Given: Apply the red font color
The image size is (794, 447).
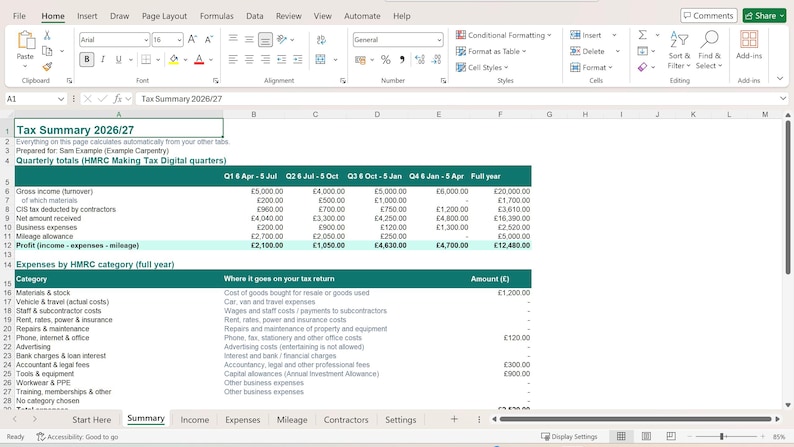Looking at the screenshot, I should 199,60.
